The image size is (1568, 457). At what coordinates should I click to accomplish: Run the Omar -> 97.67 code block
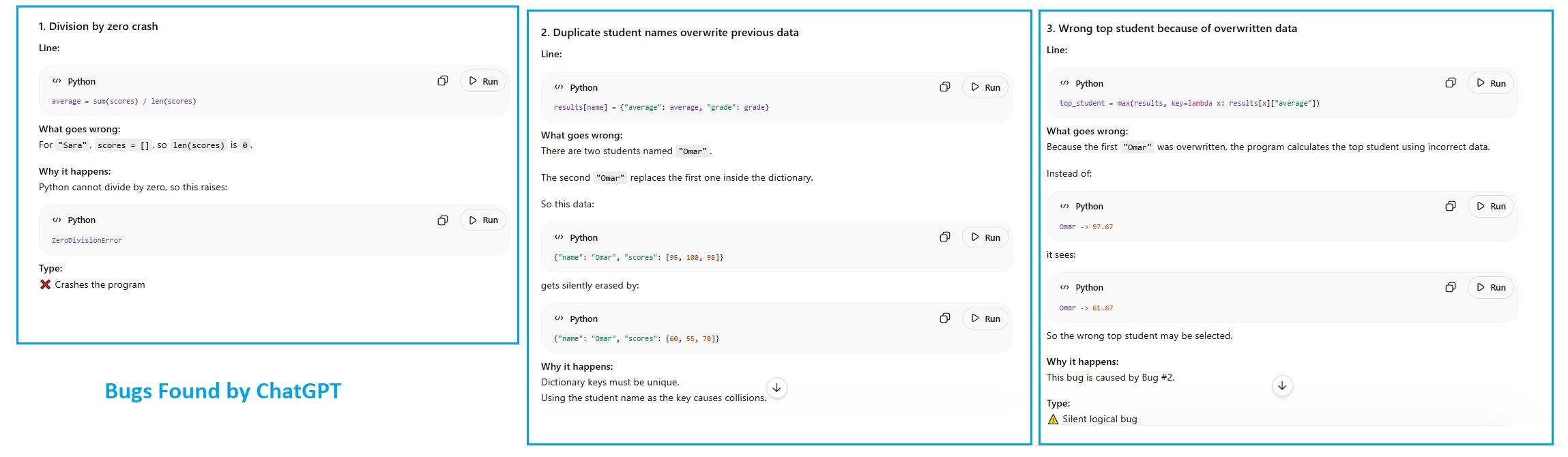[x=1491, y=206]
